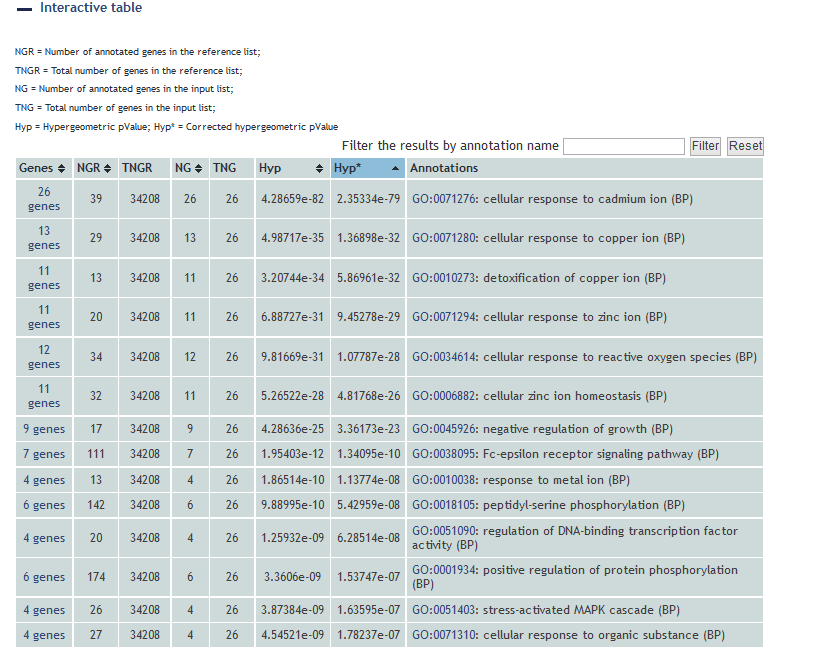
Task: Open 4 genes link for DNA-binding transcription factor
Action: pyautogui.click(x=44, y=538)
